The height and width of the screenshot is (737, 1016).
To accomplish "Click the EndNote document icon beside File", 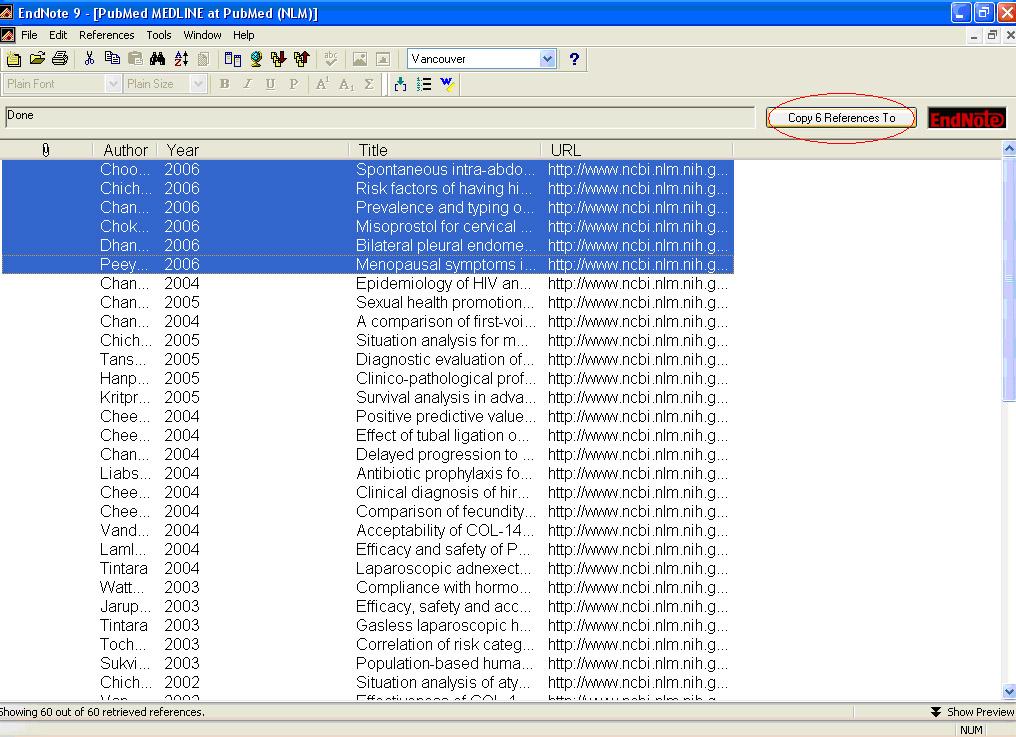I will click(x=8, y=35).
